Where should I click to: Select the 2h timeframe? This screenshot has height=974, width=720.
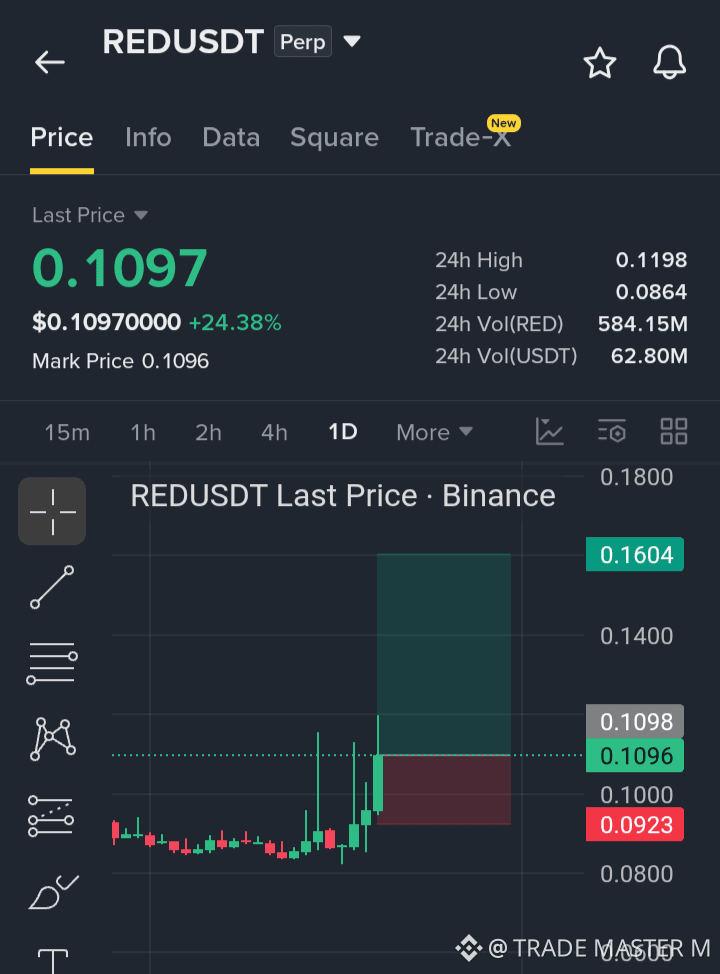[x=208, y=432]
